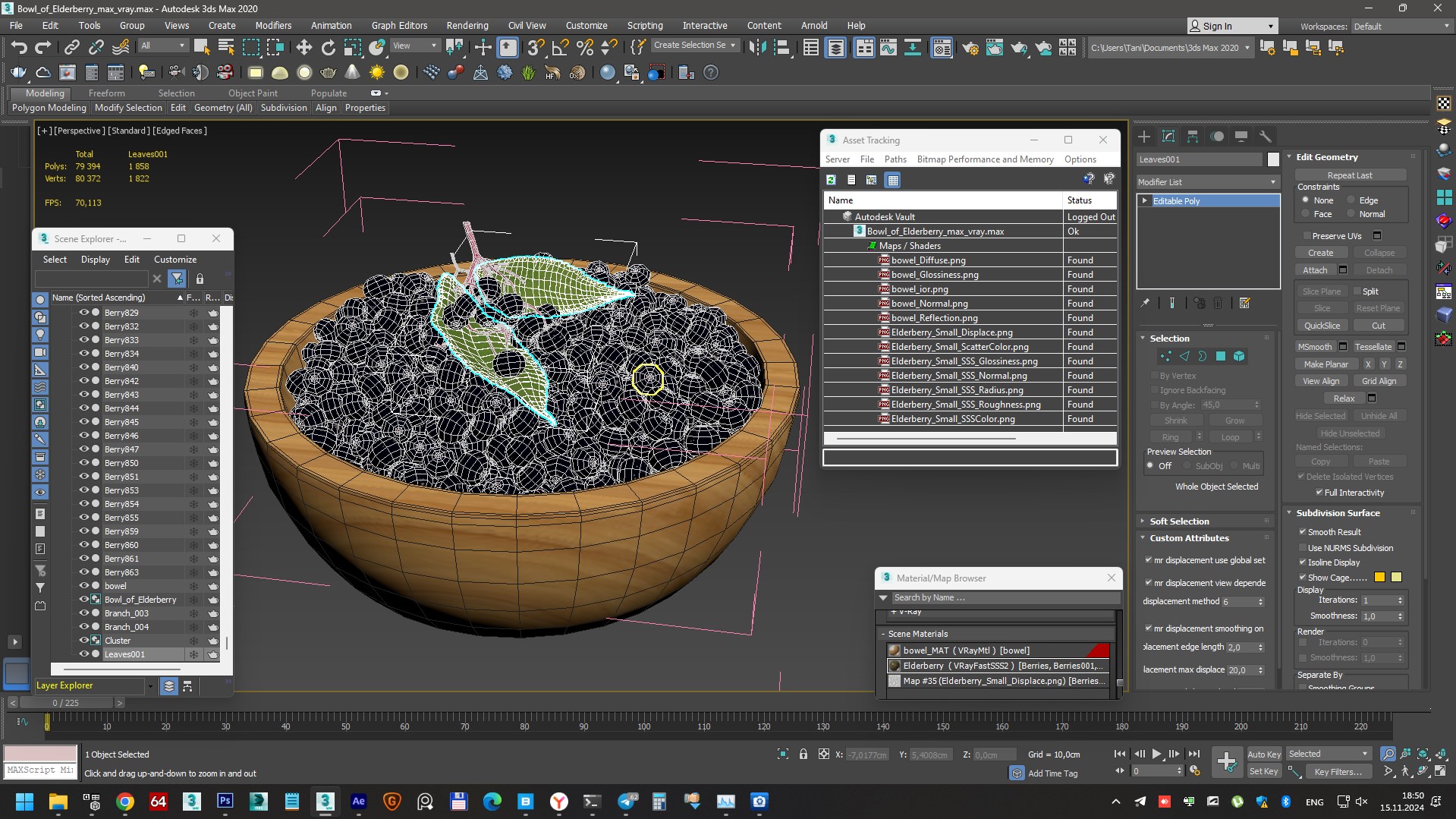The width and height of the screenshot is (1456, 819).
Task: Open the Create Selection Set dropdown
Action: pyautogui.click(x=695, y=46)
